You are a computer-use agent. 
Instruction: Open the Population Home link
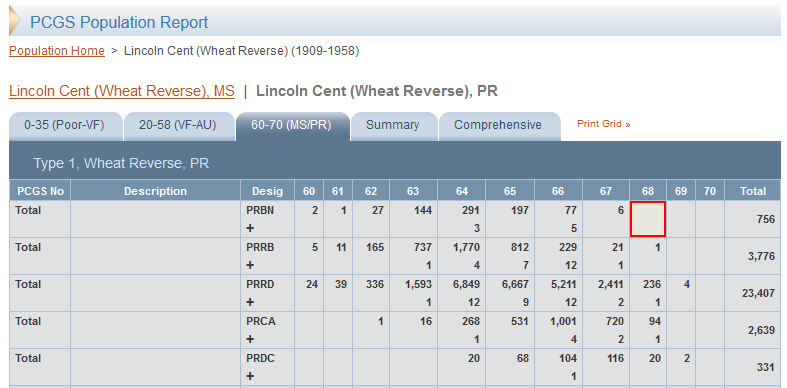pos(57,51)
